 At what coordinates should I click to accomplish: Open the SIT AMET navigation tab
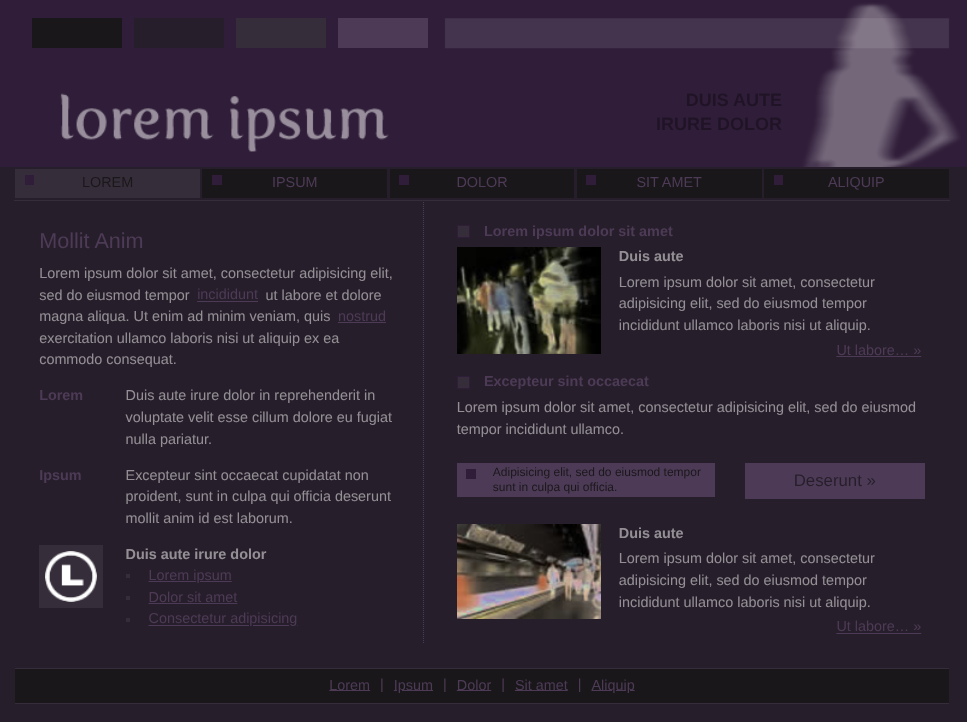coord(669,182)
